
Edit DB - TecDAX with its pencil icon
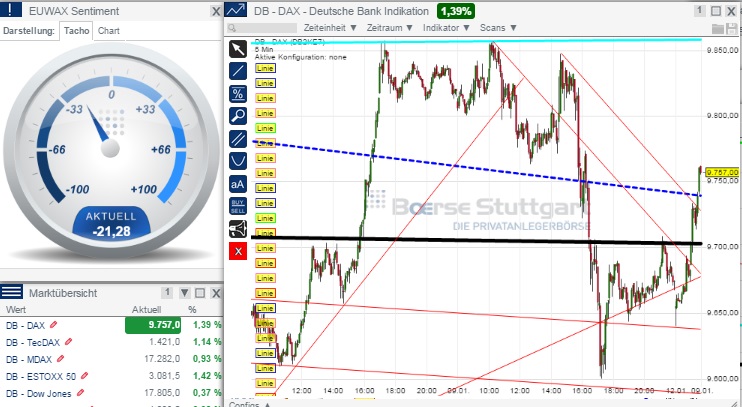[69, 342]
